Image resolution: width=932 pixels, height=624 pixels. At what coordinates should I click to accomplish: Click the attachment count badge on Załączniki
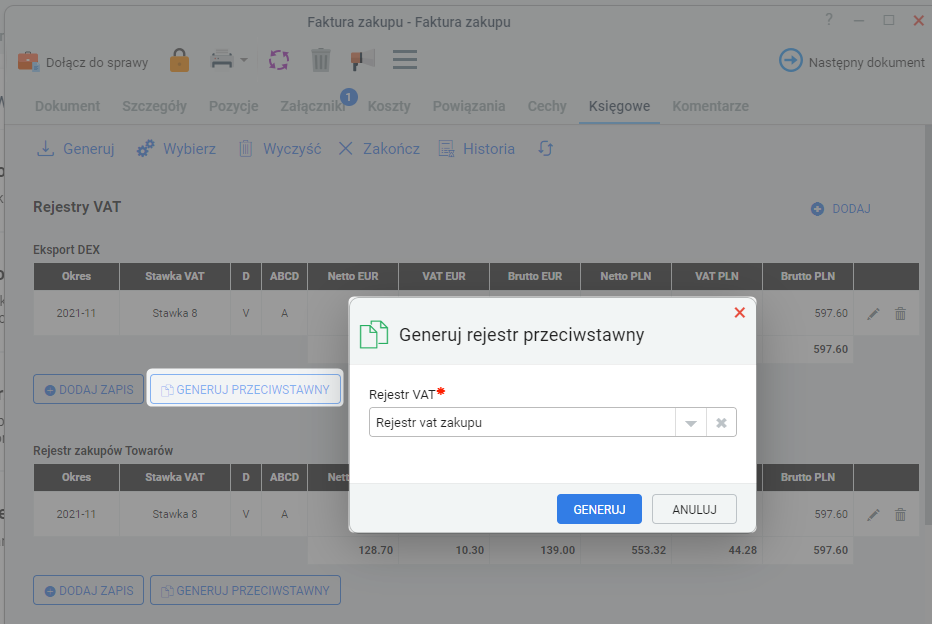pos(349,97)
